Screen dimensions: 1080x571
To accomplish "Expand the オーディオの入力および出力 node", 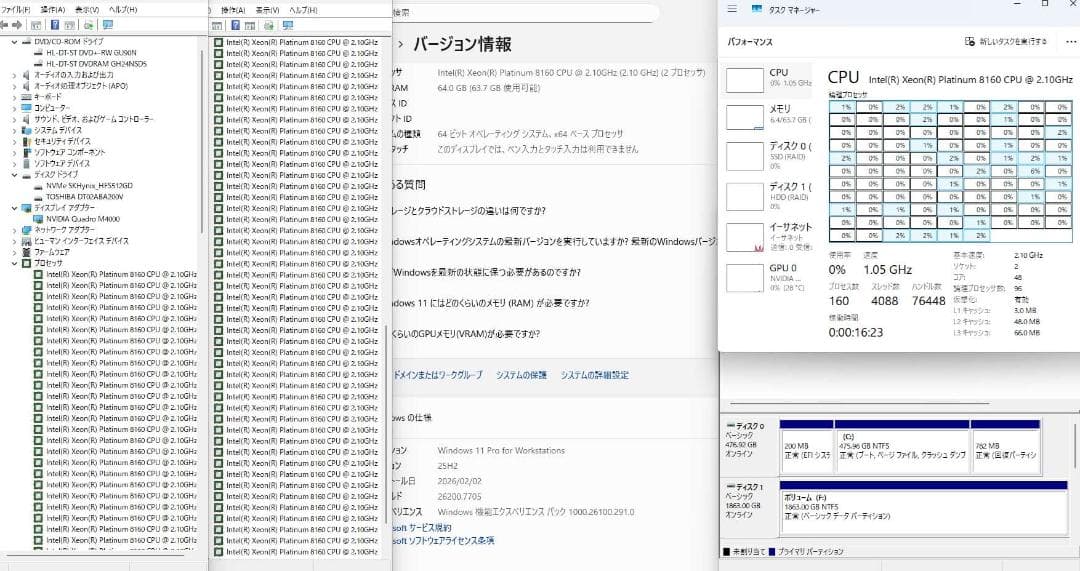I will click(x=14, y=75).
